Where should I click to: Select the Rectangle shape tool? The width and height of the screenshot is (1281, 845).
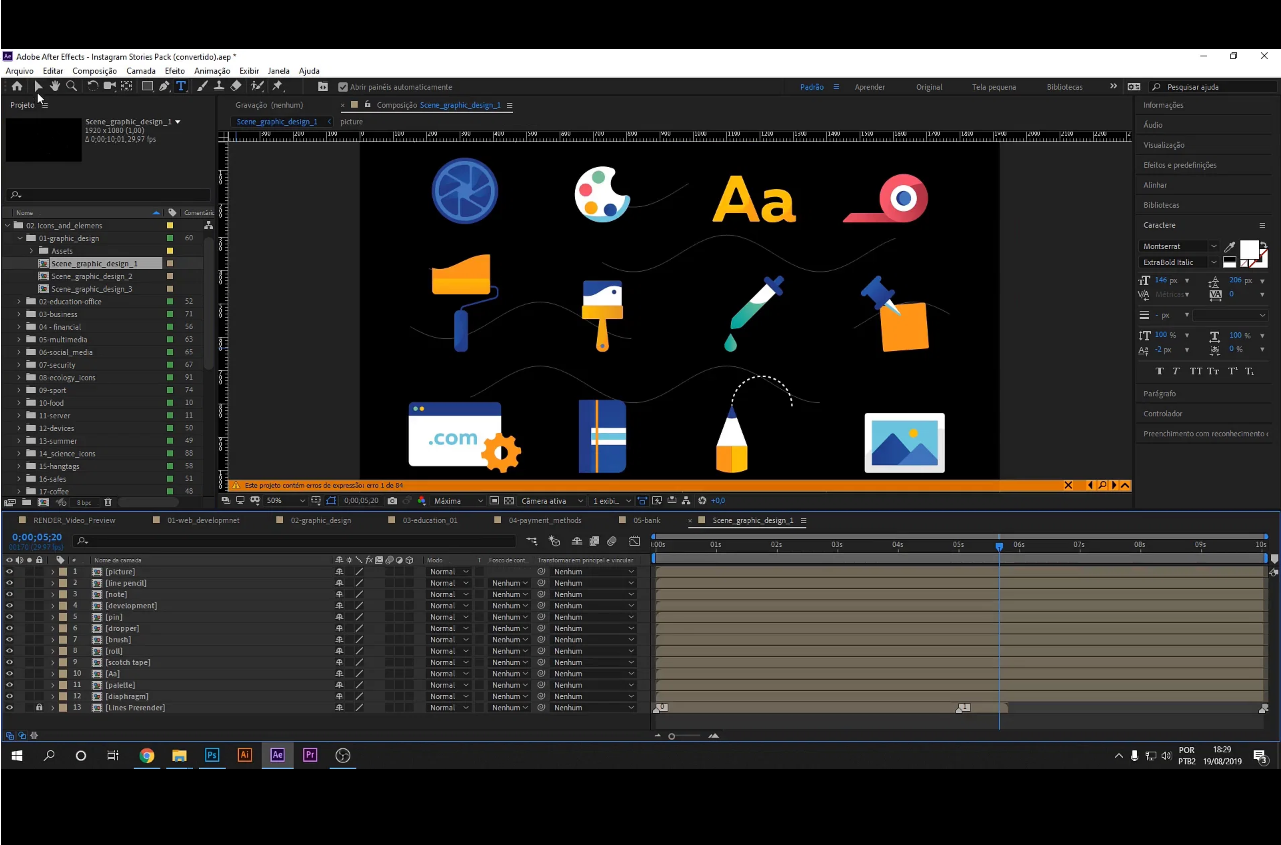pyautogui.click(x=147, y=86)
